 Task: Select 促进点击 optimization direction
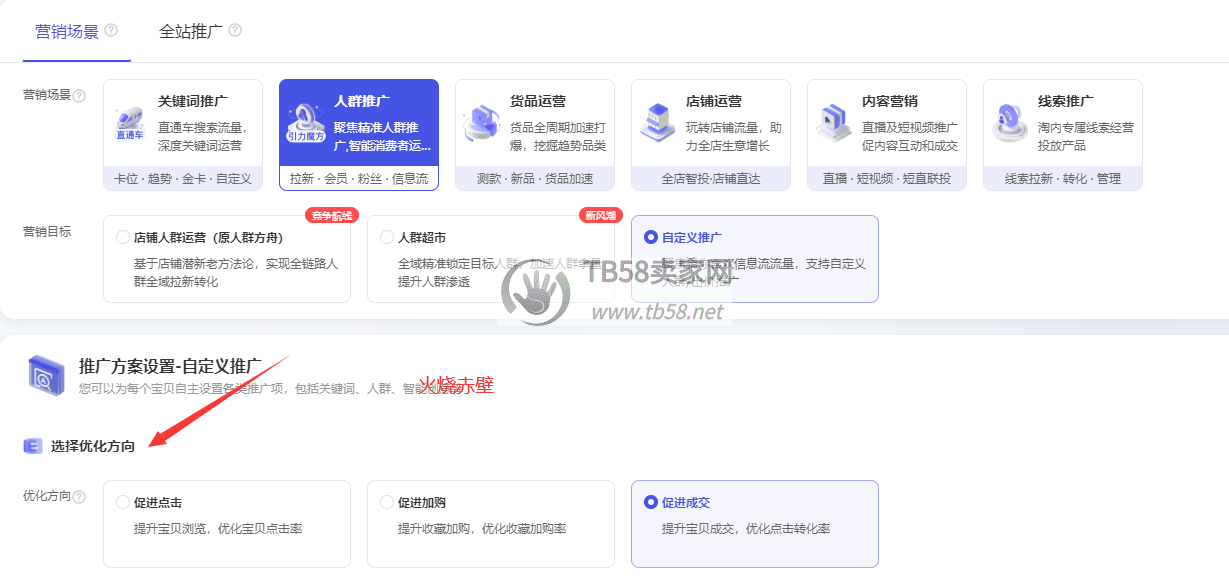tap(227, 524)
